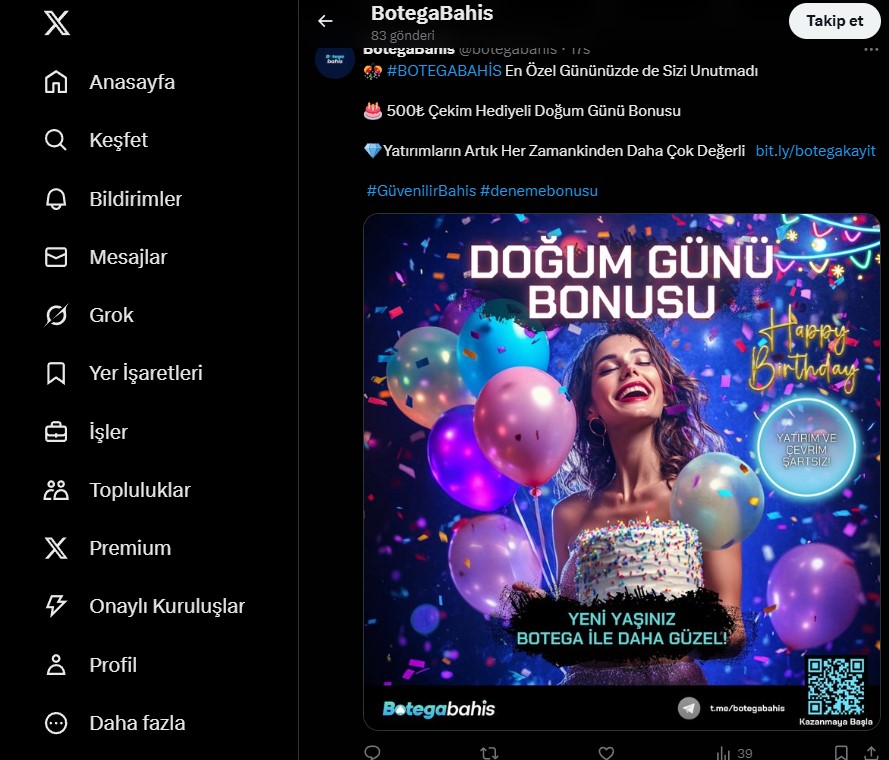Click the İşler menu label

click(x=108, y=432)
